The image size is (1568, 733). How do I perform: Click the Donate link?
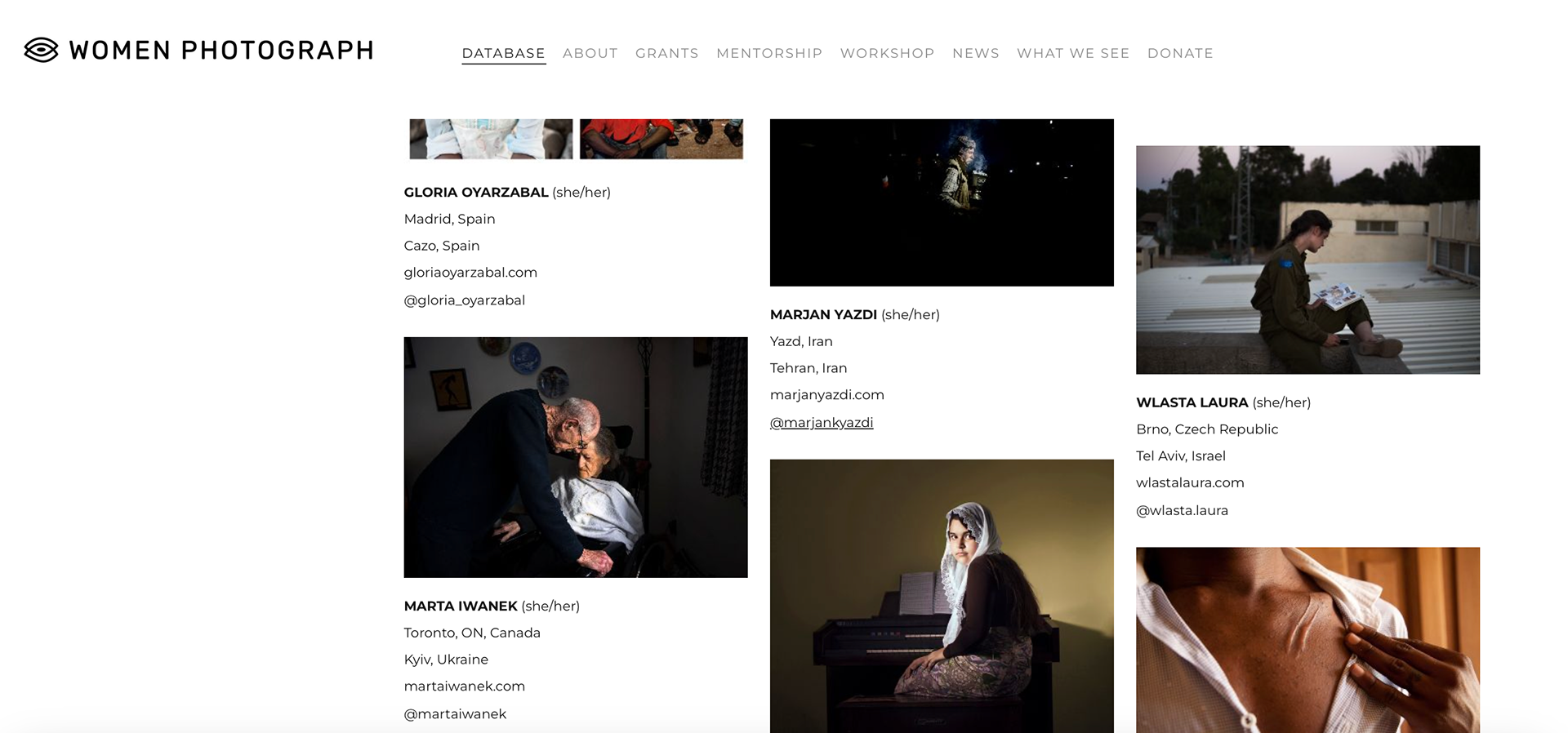[x=1180, y=53]
